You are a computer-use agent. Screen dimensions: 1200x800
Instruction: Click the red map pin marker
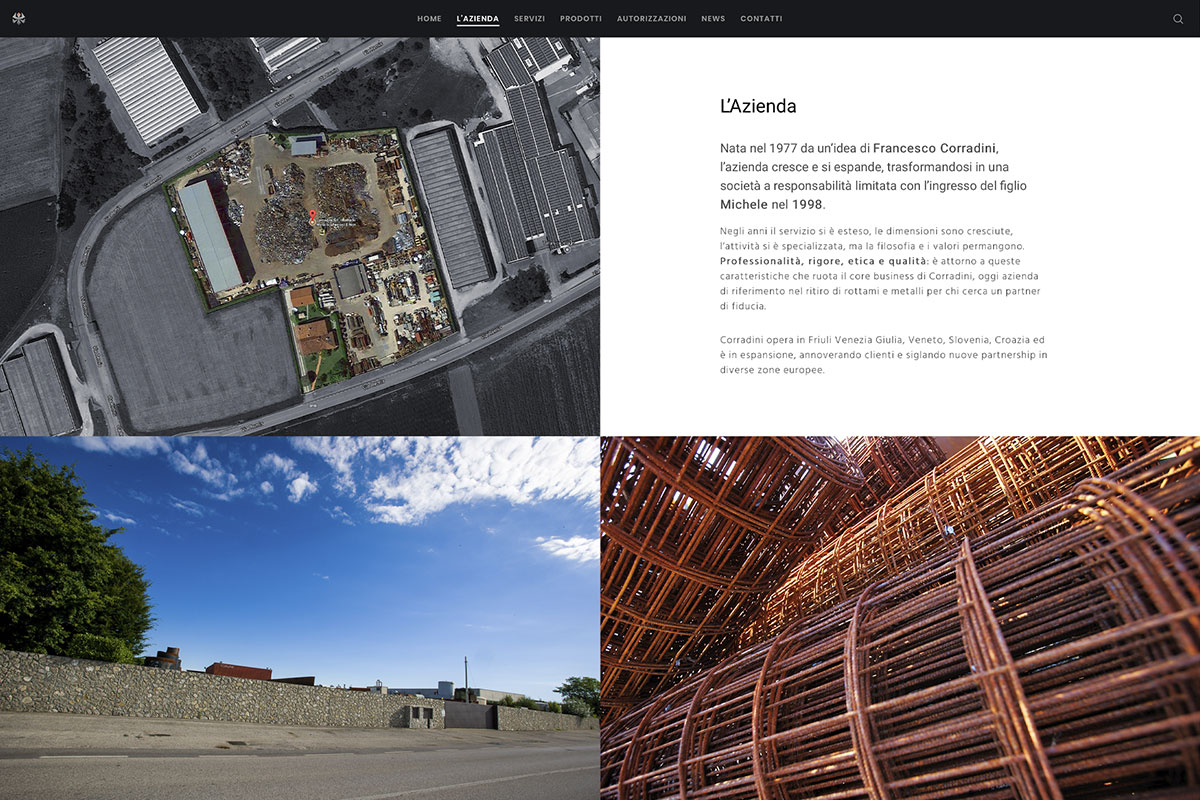point(311,216)
